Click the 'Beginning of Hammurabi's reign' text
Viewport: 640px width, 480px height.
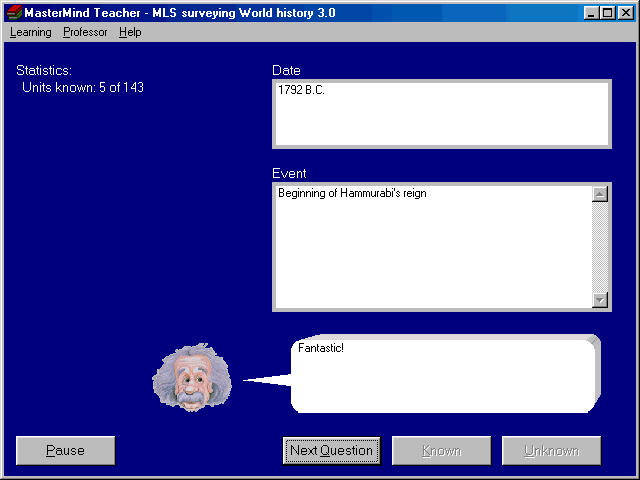tap(352, 193)
